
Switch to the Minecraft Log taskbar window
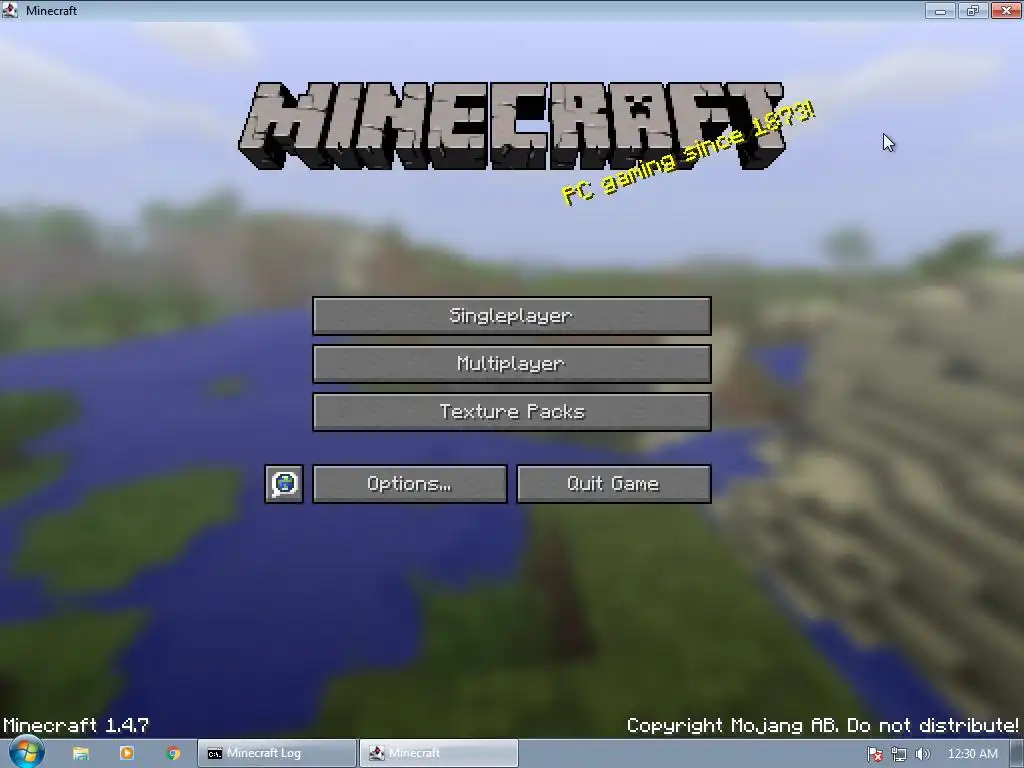(x=278, y=754)
